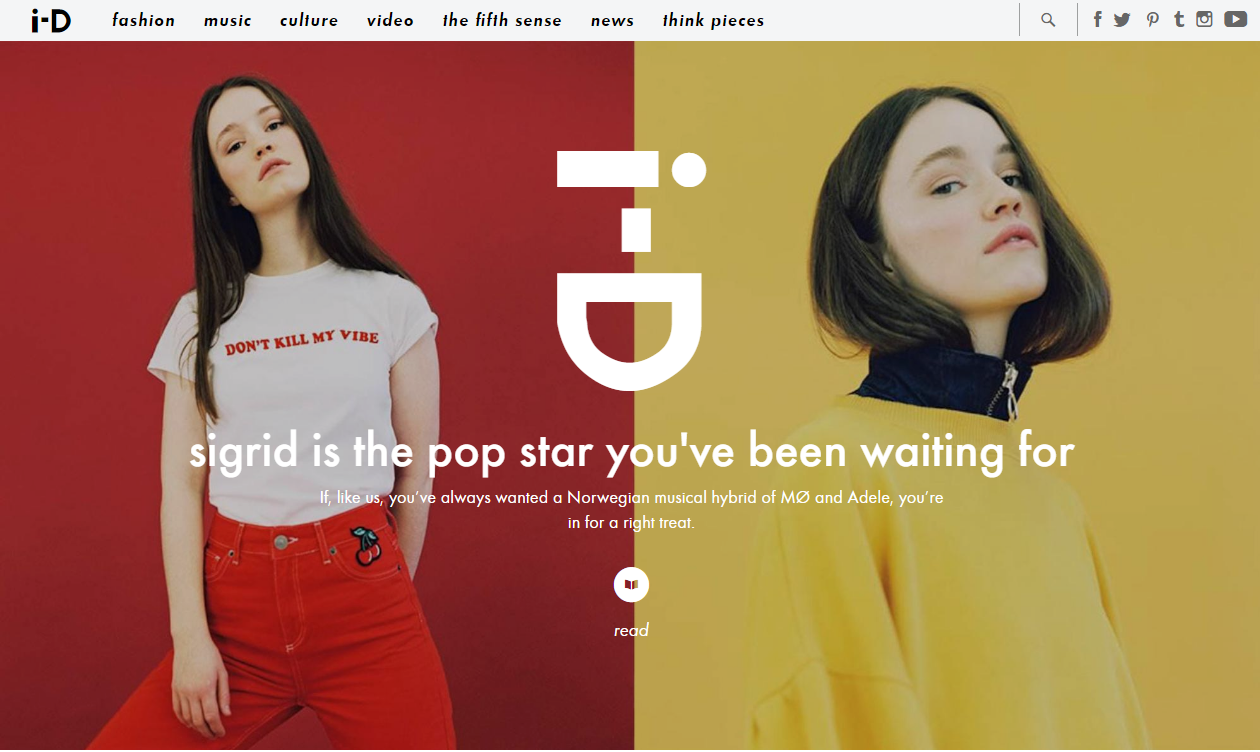This screenshot has height=752, width=1260.
Task: Open the Instagram icon link
Action: point(1204,19)
